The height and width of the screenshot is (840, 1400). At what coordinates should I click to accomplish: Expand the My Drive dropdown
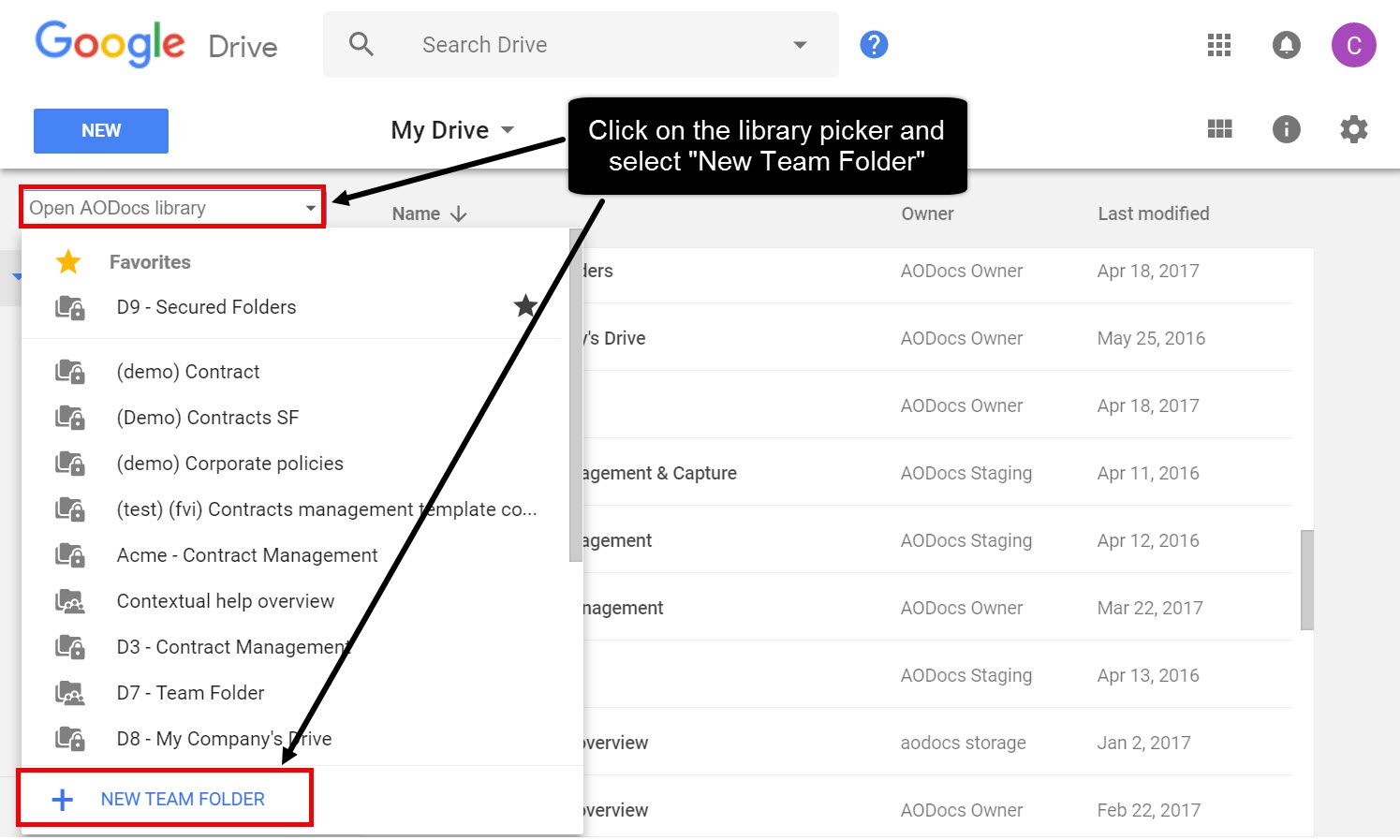pos(508,130)
